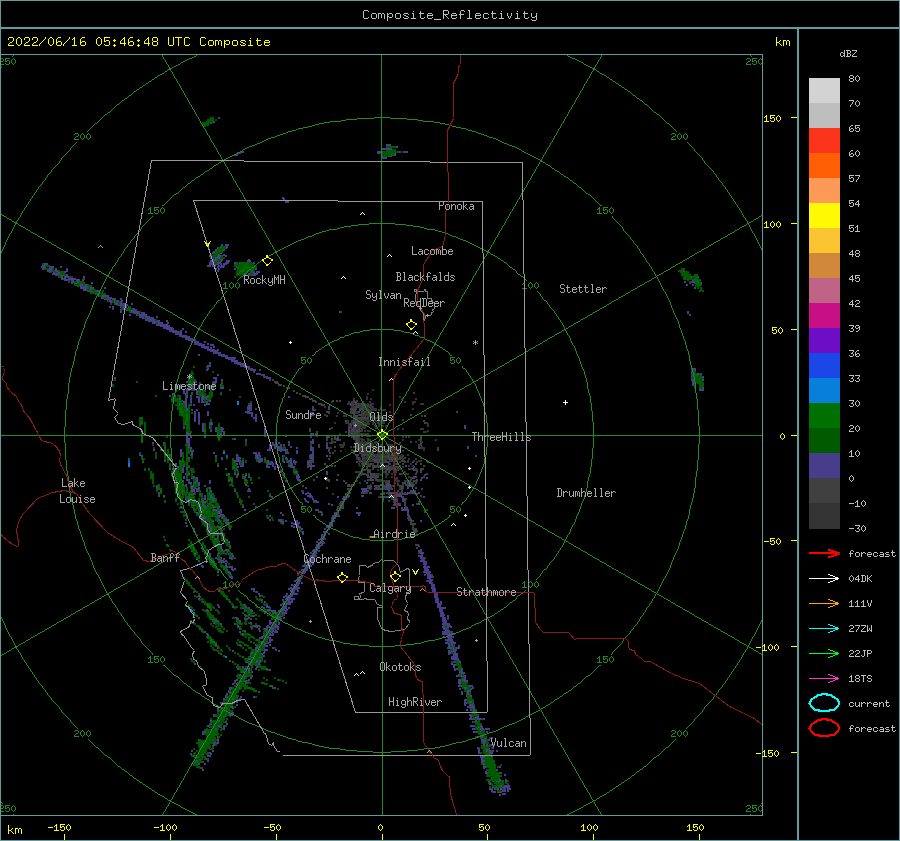Screen dimensions: 900x841
Task: Click the ThreeHills label
Action: point(502,437)
